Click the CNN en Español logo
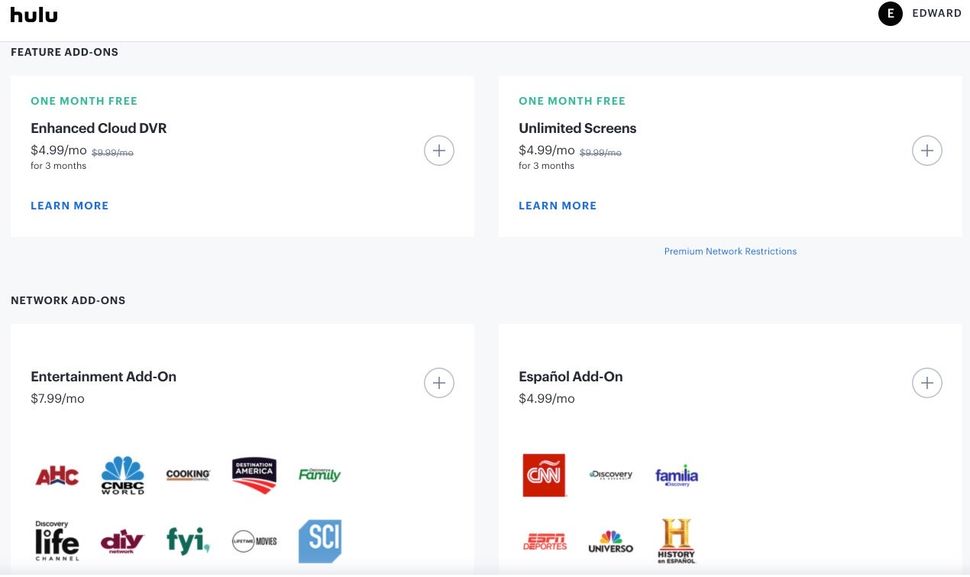Viewport: 970px width, 577px height. click(x=545, y=475)
